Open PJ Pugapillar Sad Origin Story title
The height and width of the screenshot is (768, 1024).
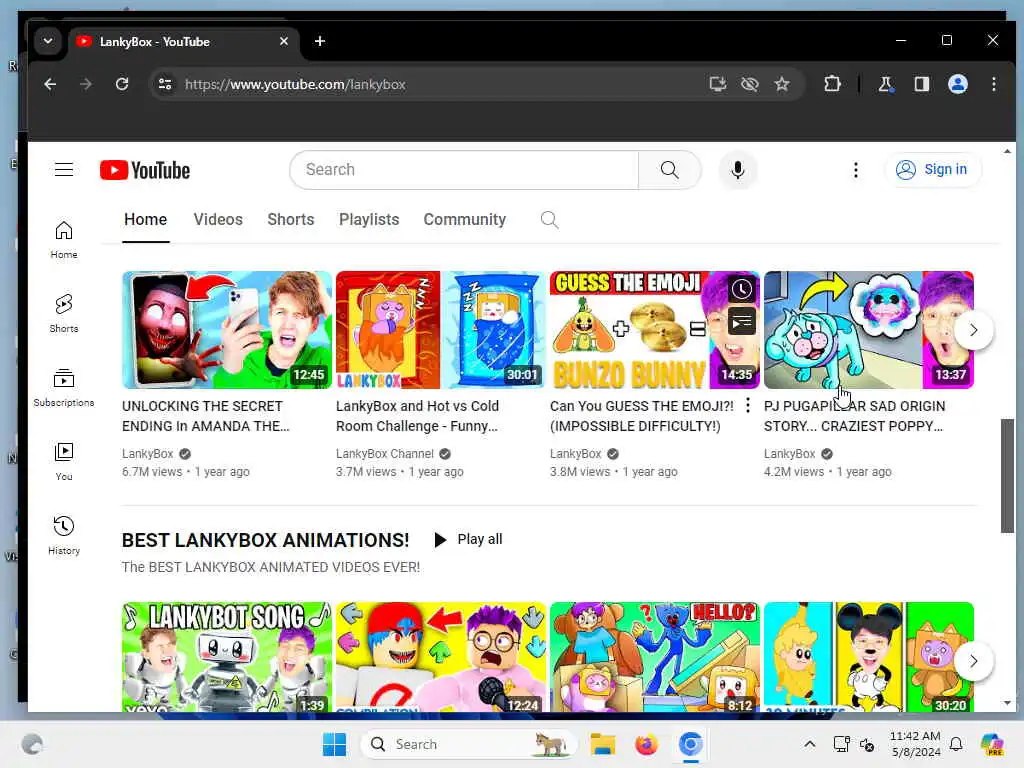854,416
